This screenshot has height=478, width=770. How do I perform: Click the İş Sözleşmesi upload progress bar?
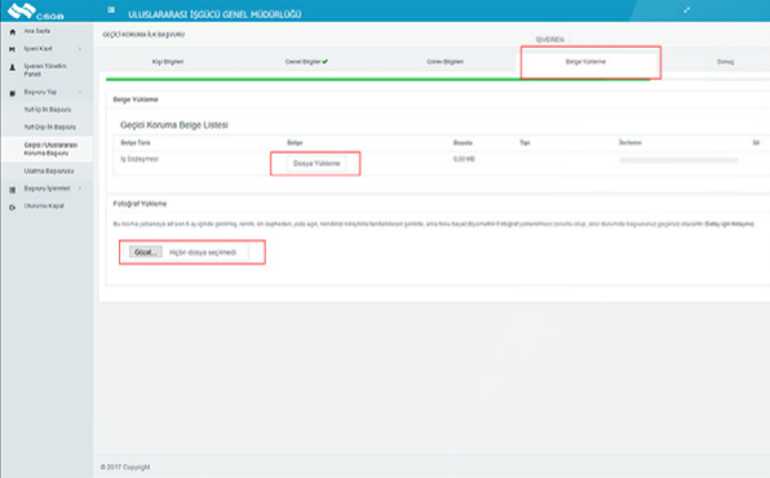click(678, 160)
